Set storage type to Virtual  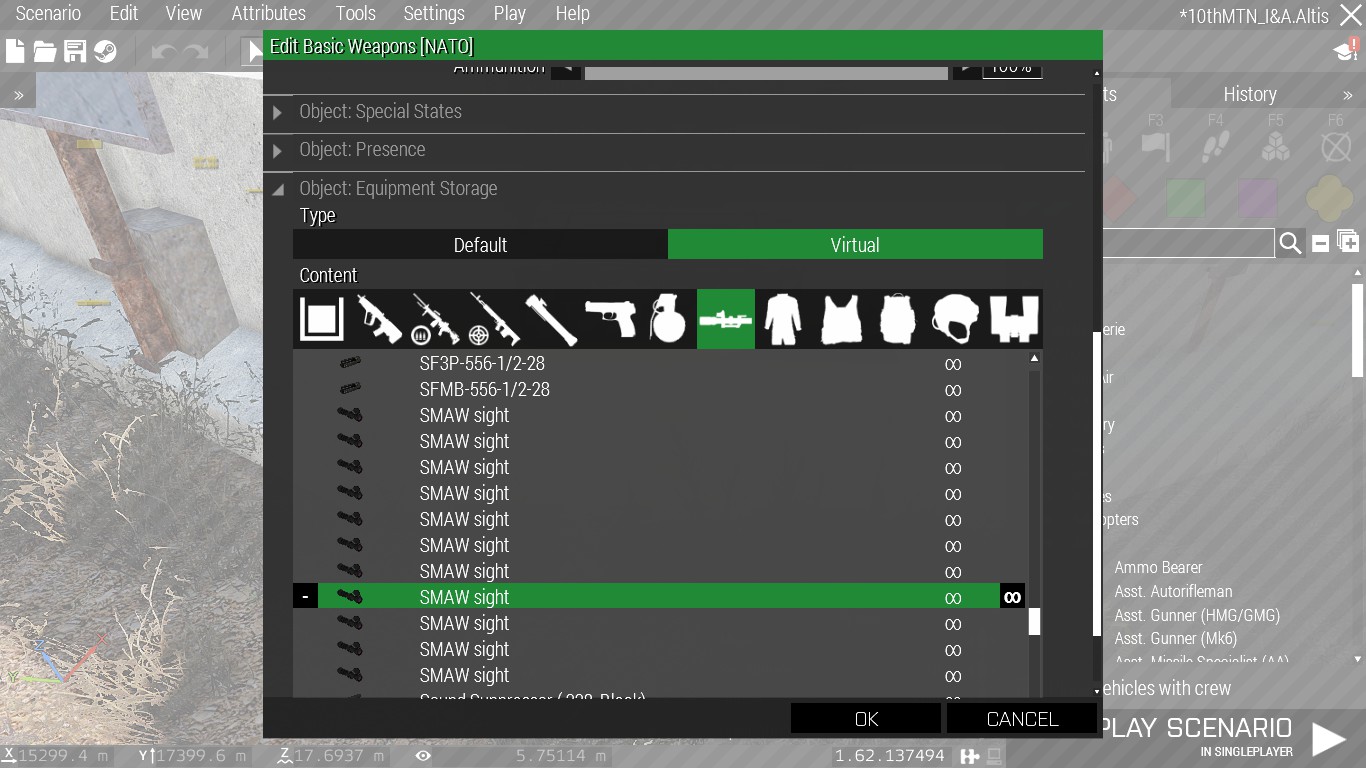point(855,245)
